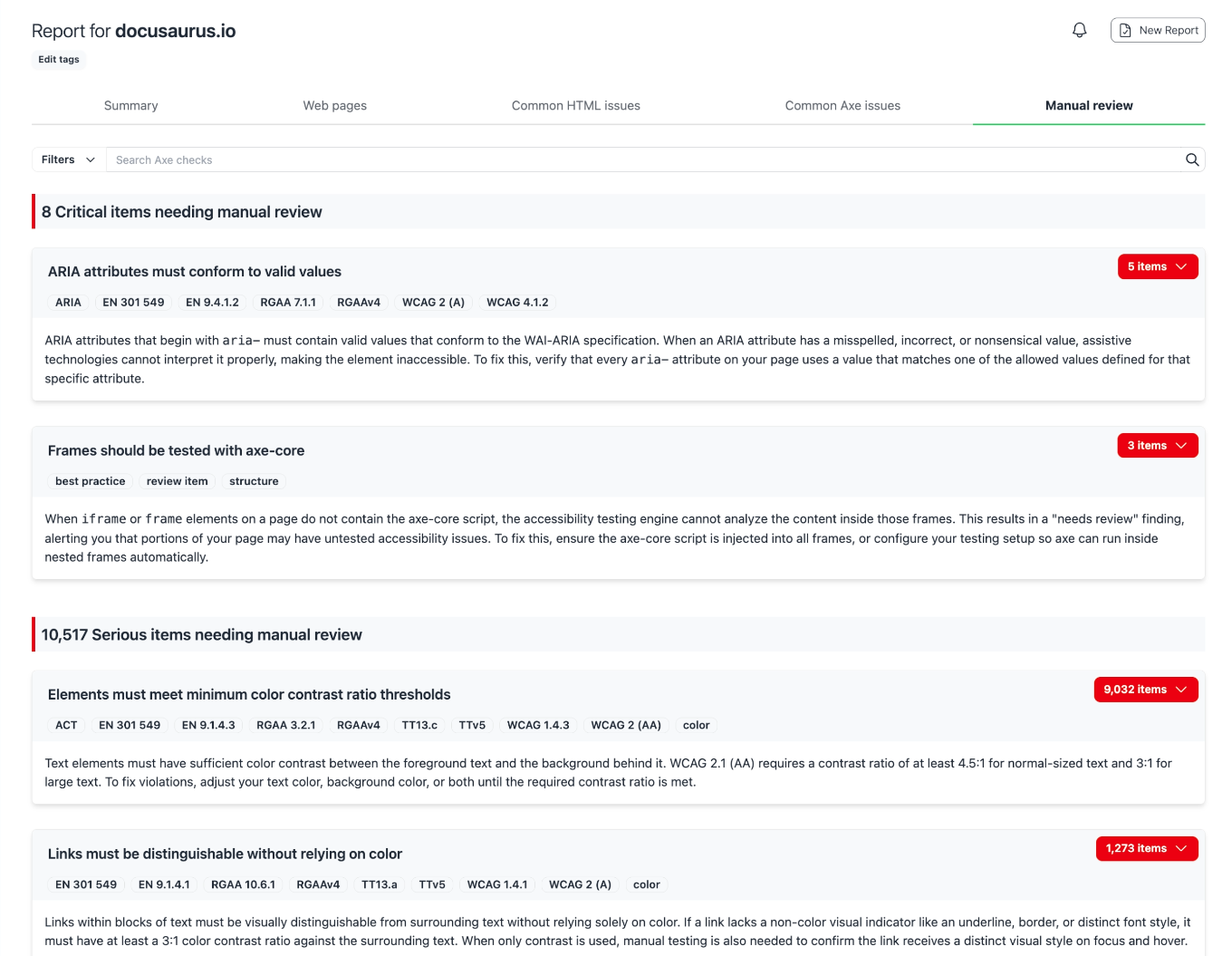This screenshot has width=1232, height=956.
Task: Click heading ARIA attributes must conform to valid values
Action: coord(195,272)
